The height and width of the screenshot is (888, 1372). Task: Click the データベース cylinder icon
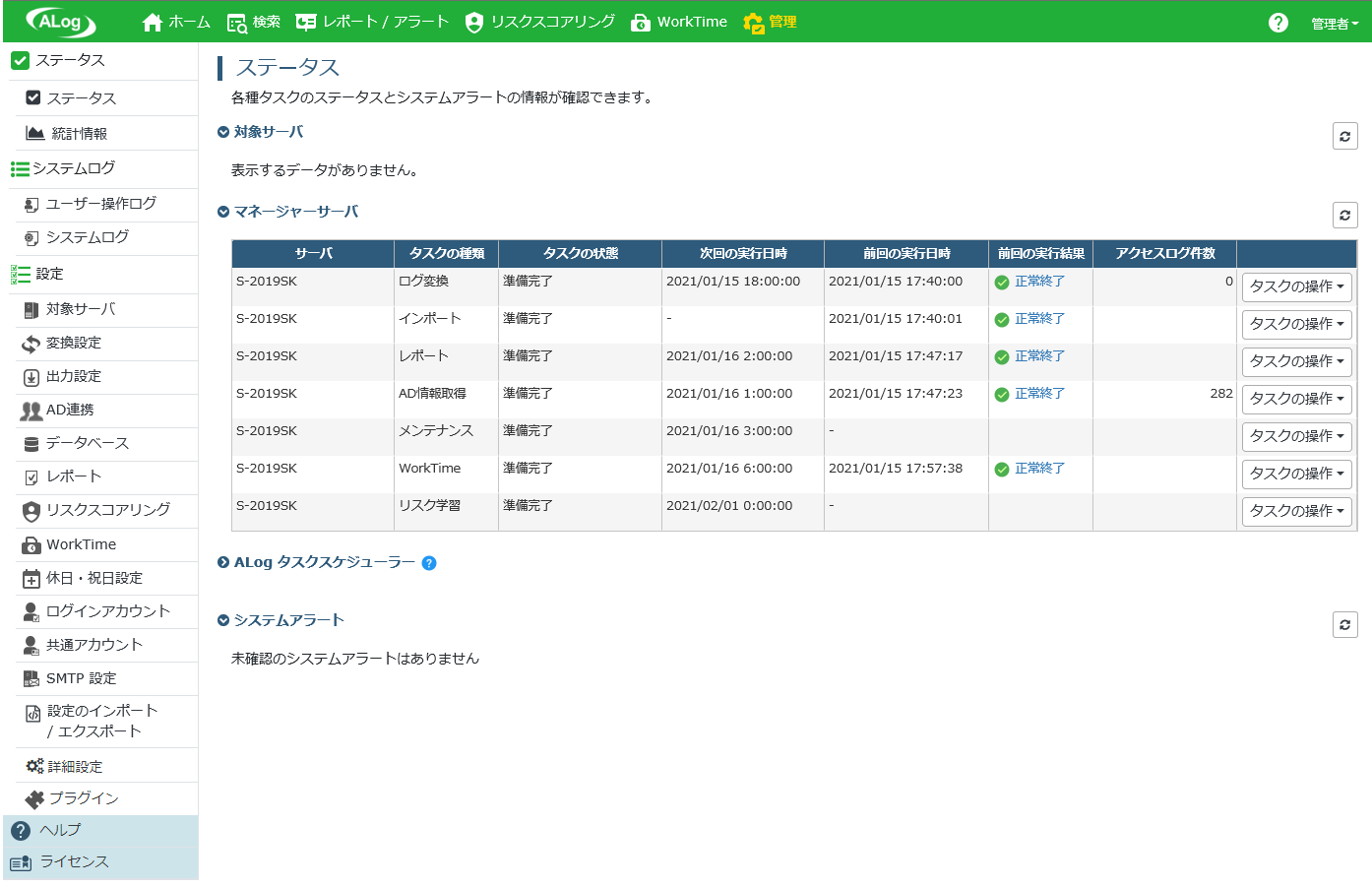(x=31, y=444)
